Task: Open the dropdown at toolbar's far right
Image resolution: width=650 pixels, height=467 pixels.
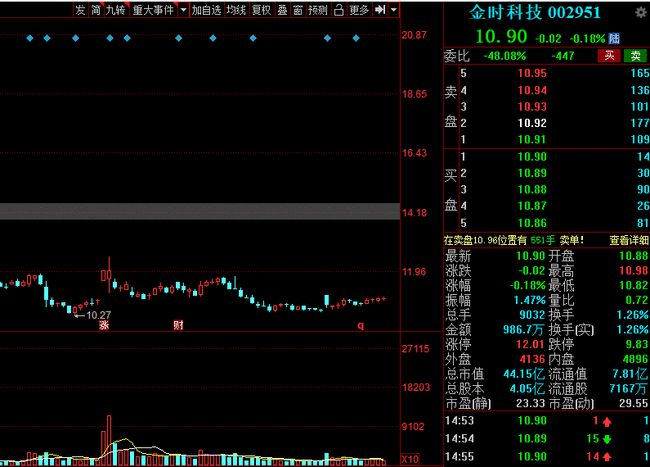Action: tap(394, 10)
